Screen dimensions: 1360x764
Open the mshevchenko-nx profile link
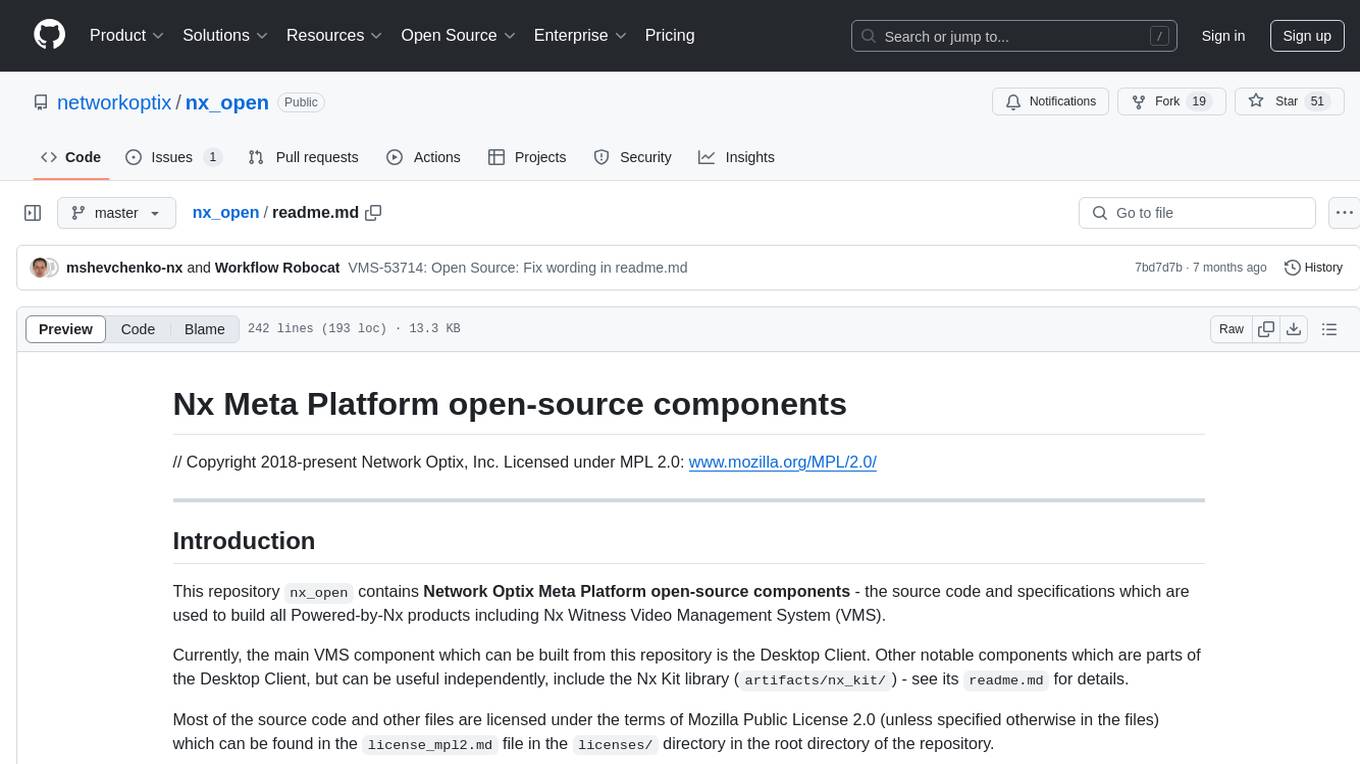(x=124, y=268)
